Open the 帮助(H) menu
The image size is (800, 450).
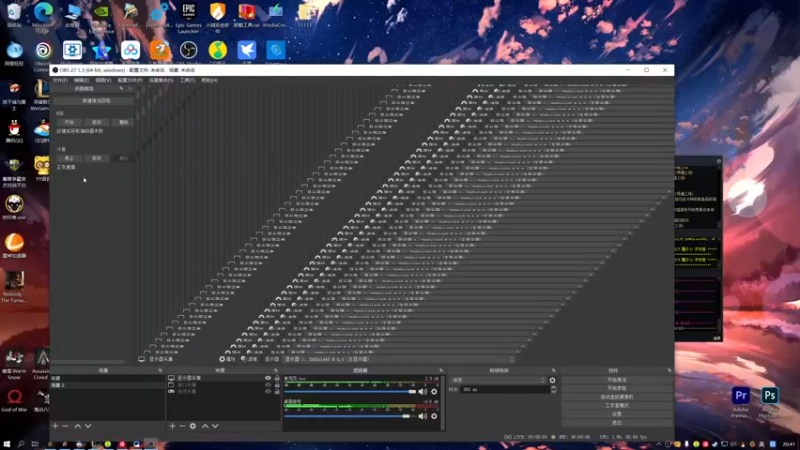point(209,81)
